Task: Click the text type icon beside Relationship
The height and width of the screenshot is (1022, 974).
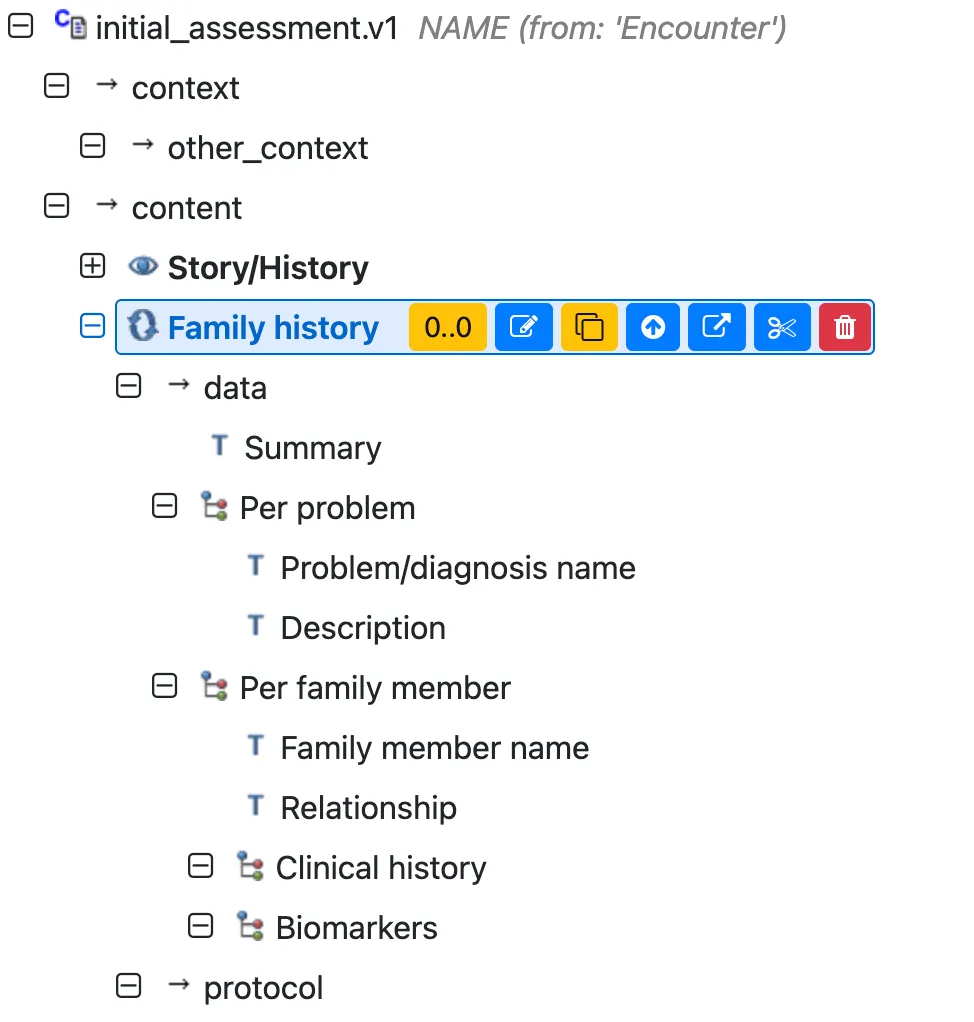Action: point(255,805)
